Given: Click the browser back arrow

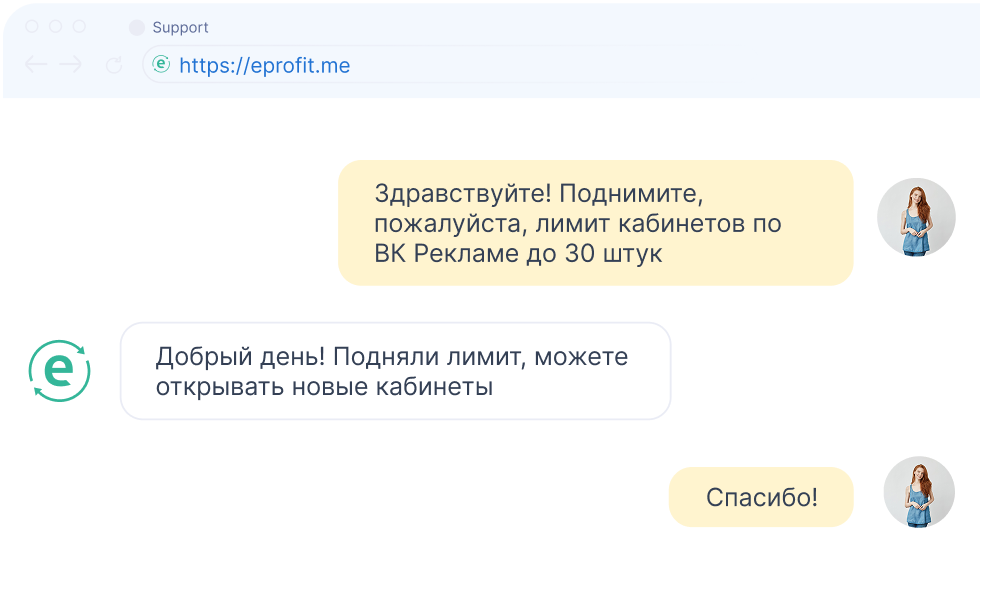Looking at the screenshot, I should coord(36,64).
